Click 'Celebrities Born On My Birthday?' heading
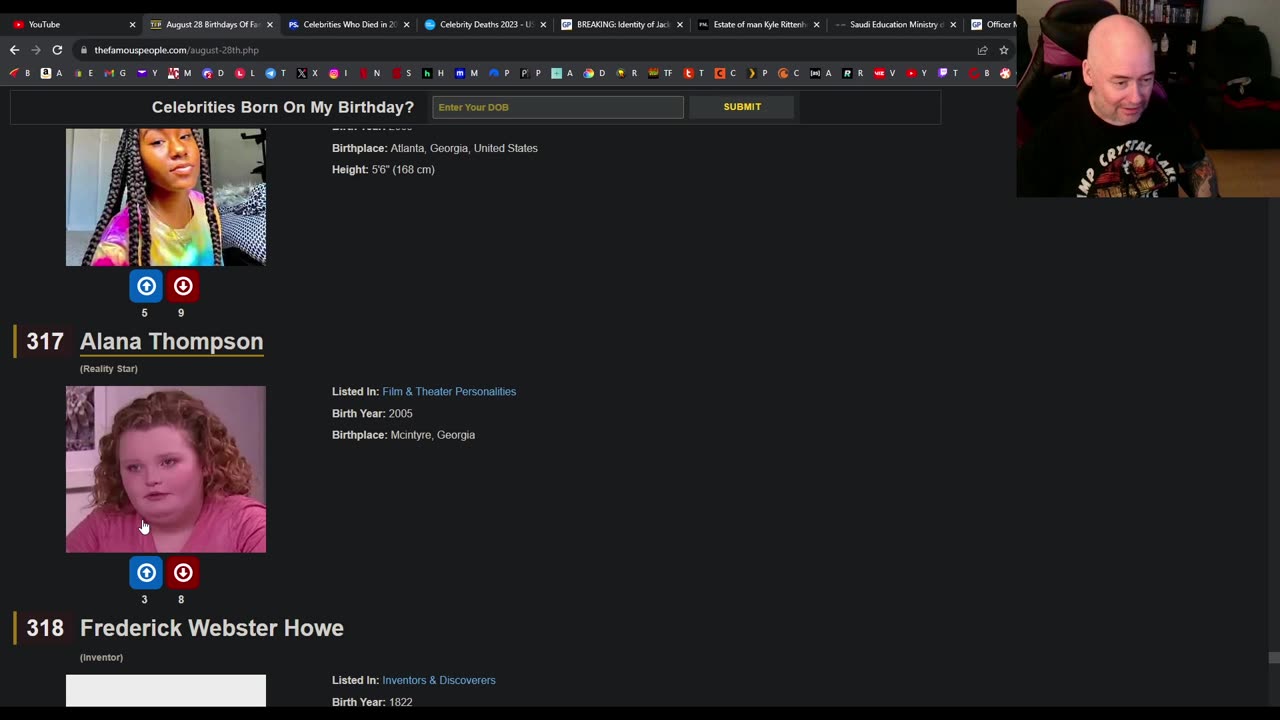 pos(283,107)
